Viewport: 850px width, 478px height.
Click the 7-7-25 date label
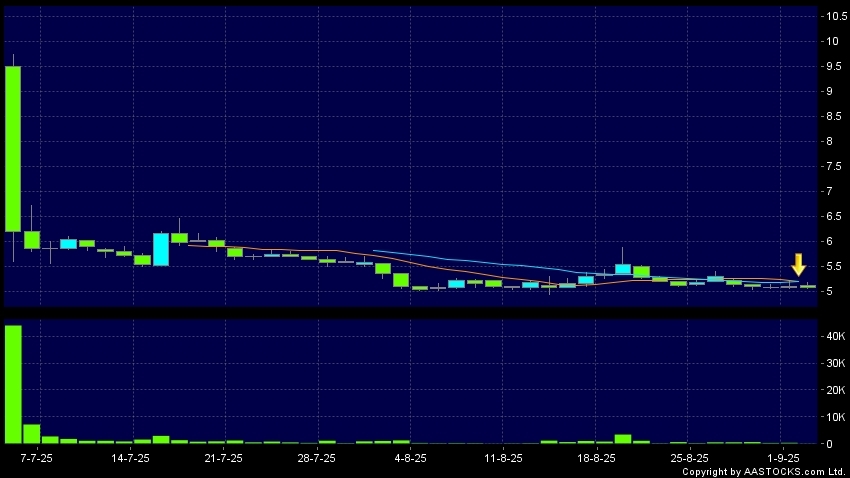click(36, 458)
